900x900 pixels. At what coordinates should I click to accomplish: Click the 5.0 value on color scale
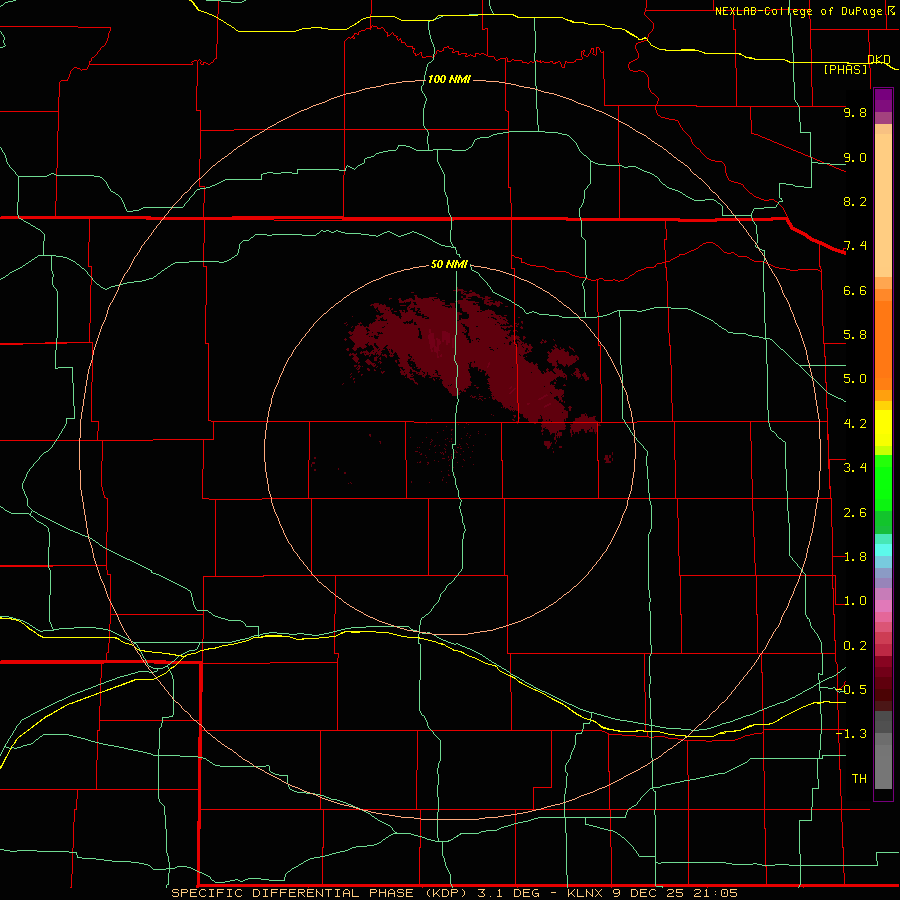click(855, 379)
